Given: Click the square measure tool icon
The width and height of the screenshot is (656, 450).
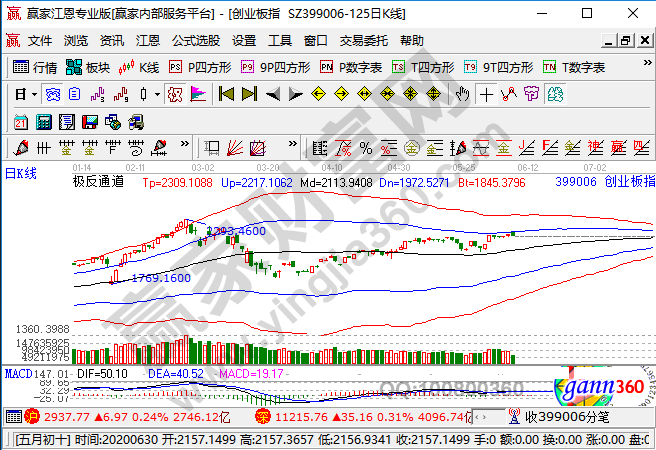Looking at the screenshot, I should pos(212,148).
